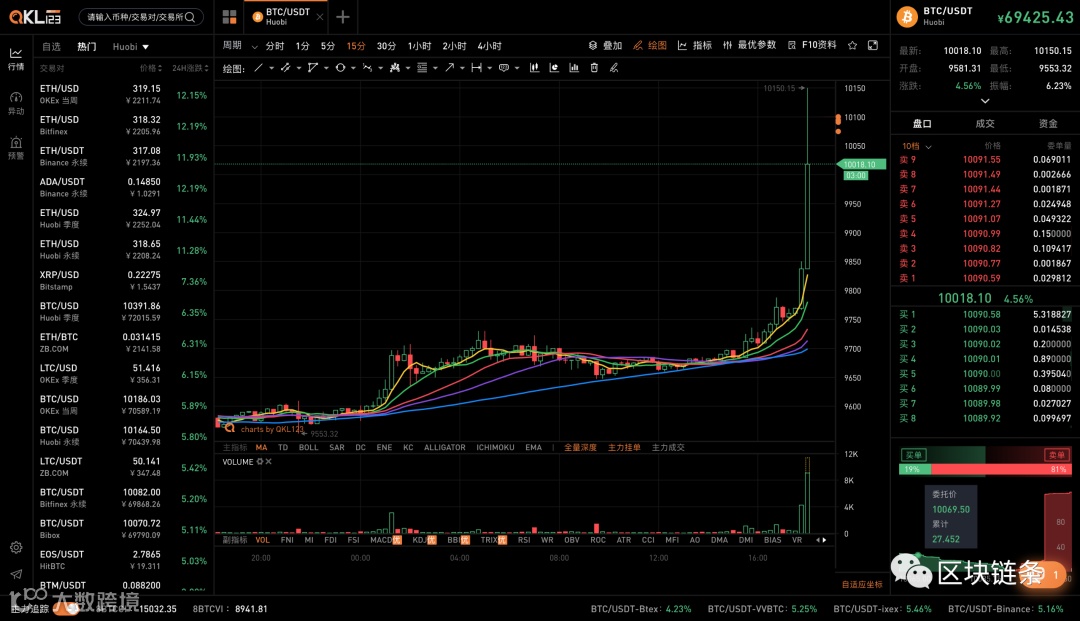Open the 异动 alerts sidebar icon

tap(16, 103)
